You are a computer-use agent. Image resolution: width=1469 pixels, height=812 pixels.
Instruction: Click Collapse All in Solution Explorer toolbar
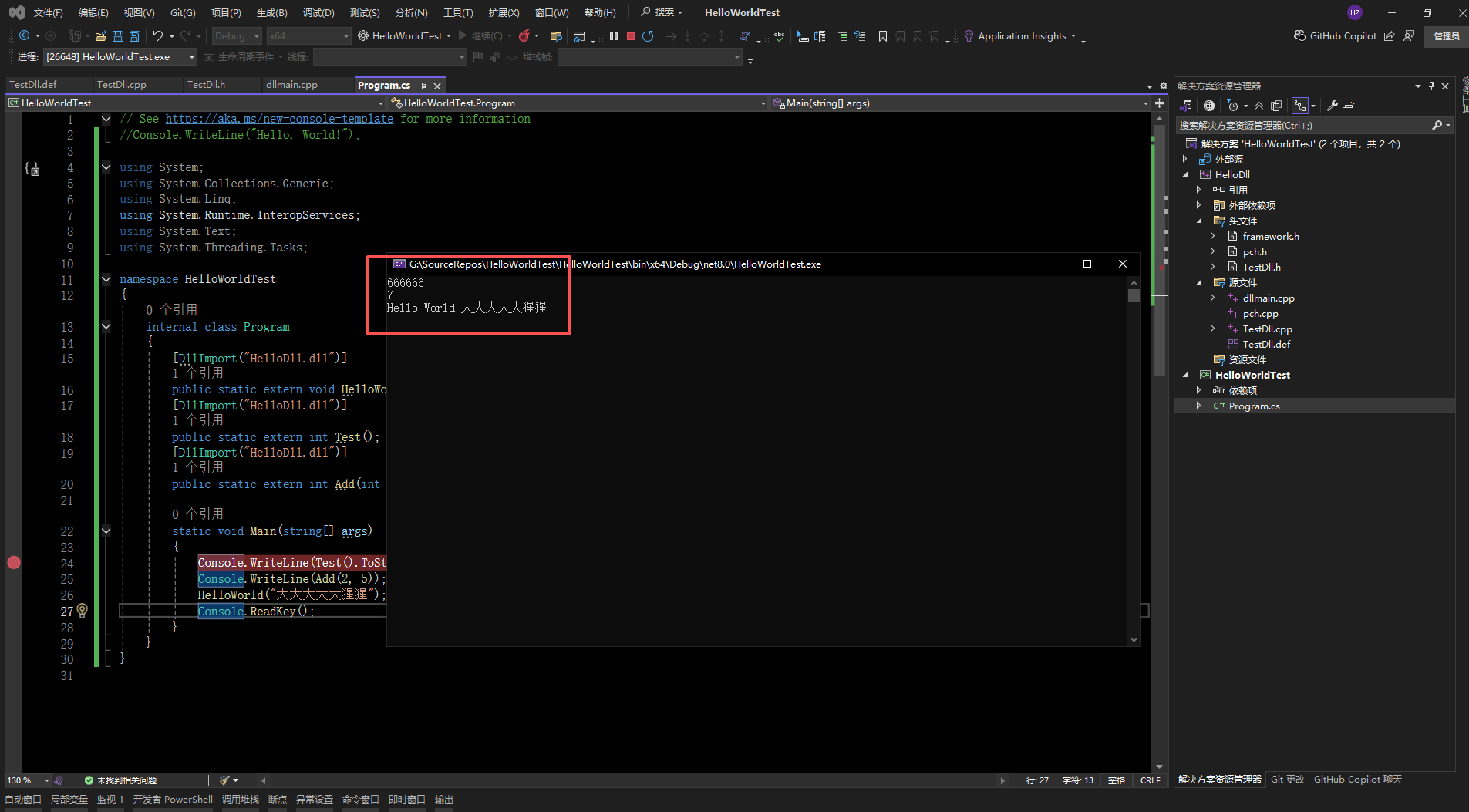pyautogui.click(x=1259, y=106)
